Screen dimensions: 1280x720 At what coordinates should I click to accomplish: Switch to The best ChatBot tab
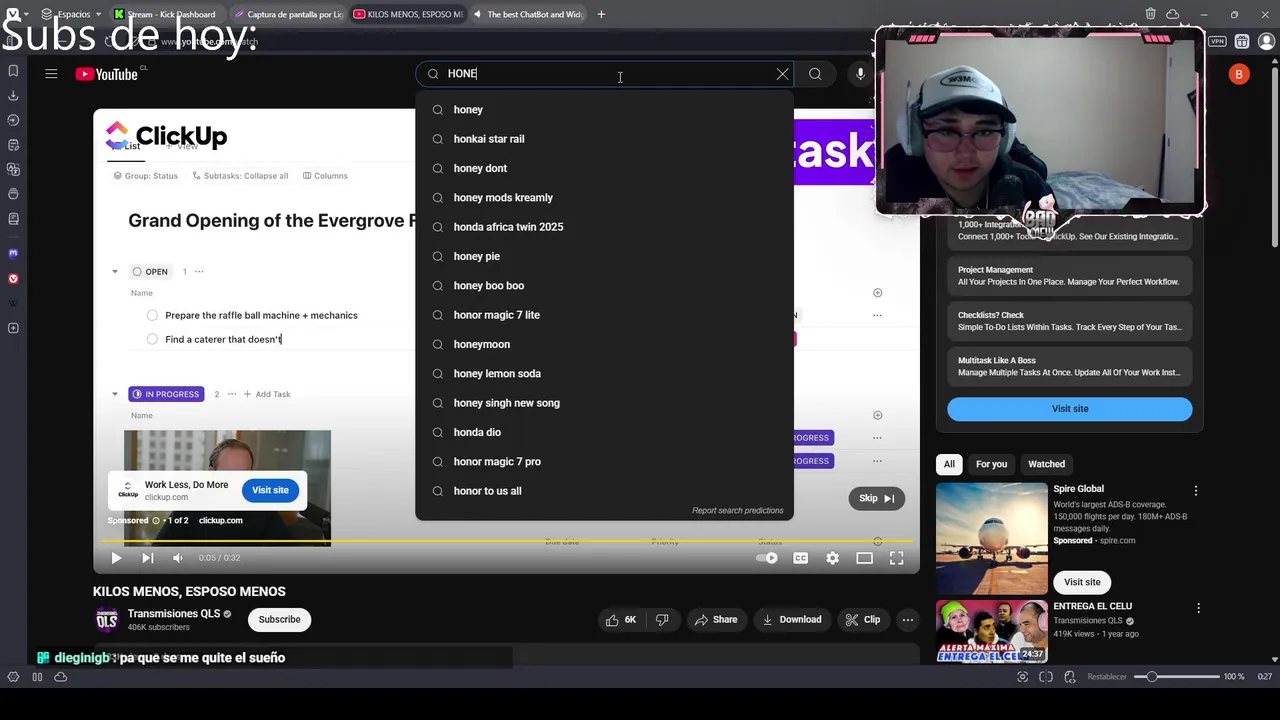coord(528,14)
